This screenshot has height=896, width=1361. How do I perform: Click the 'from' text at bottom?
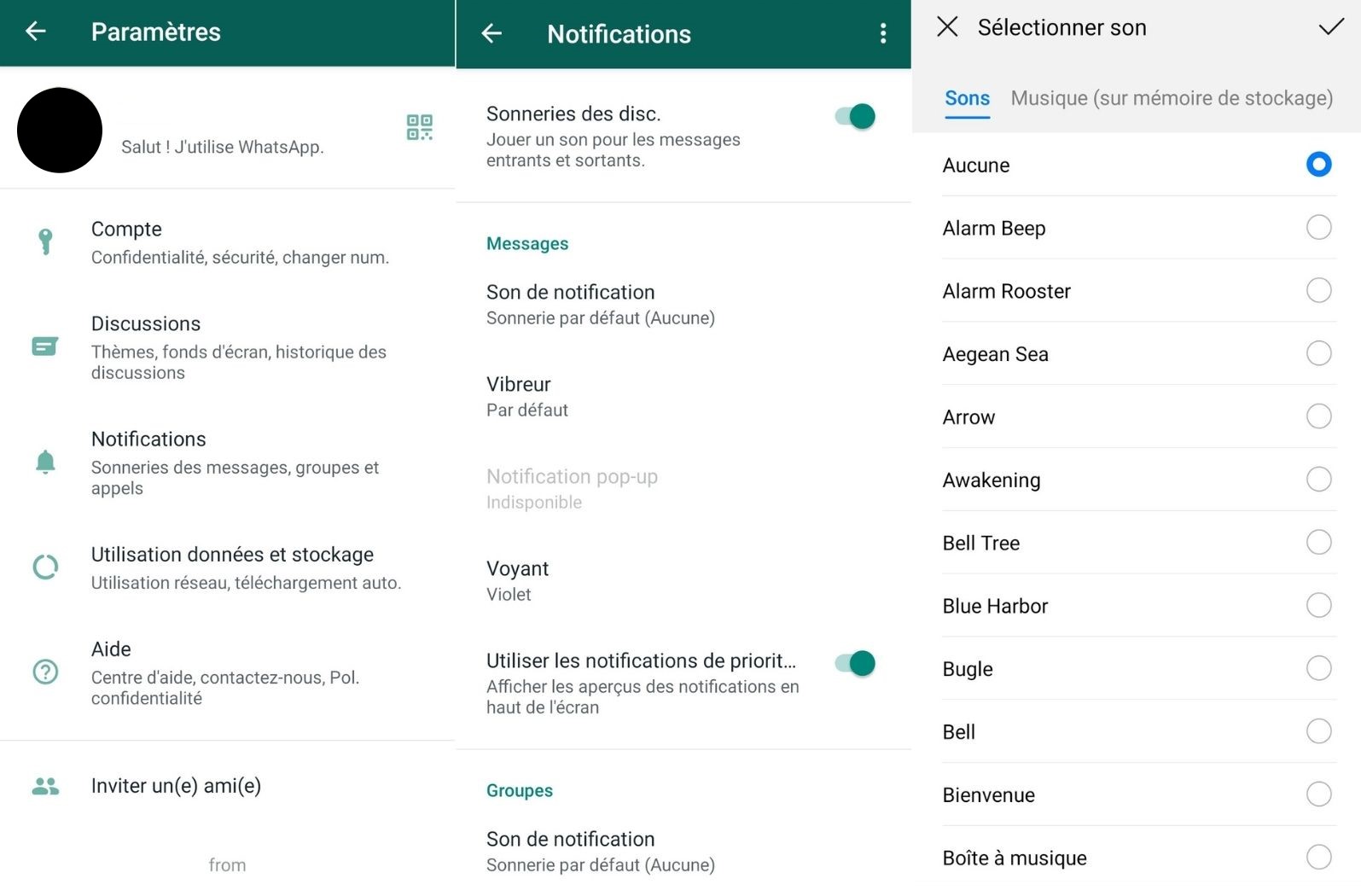(x=227, y=865)
